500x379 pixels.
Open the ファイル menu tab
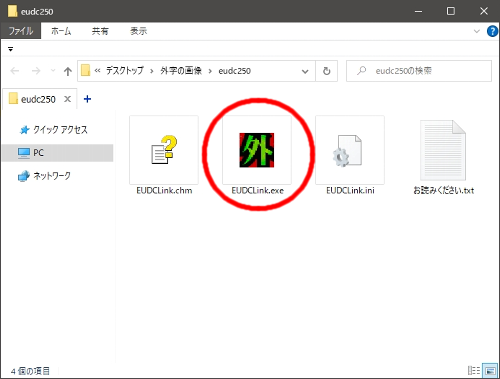click(21, 31)
